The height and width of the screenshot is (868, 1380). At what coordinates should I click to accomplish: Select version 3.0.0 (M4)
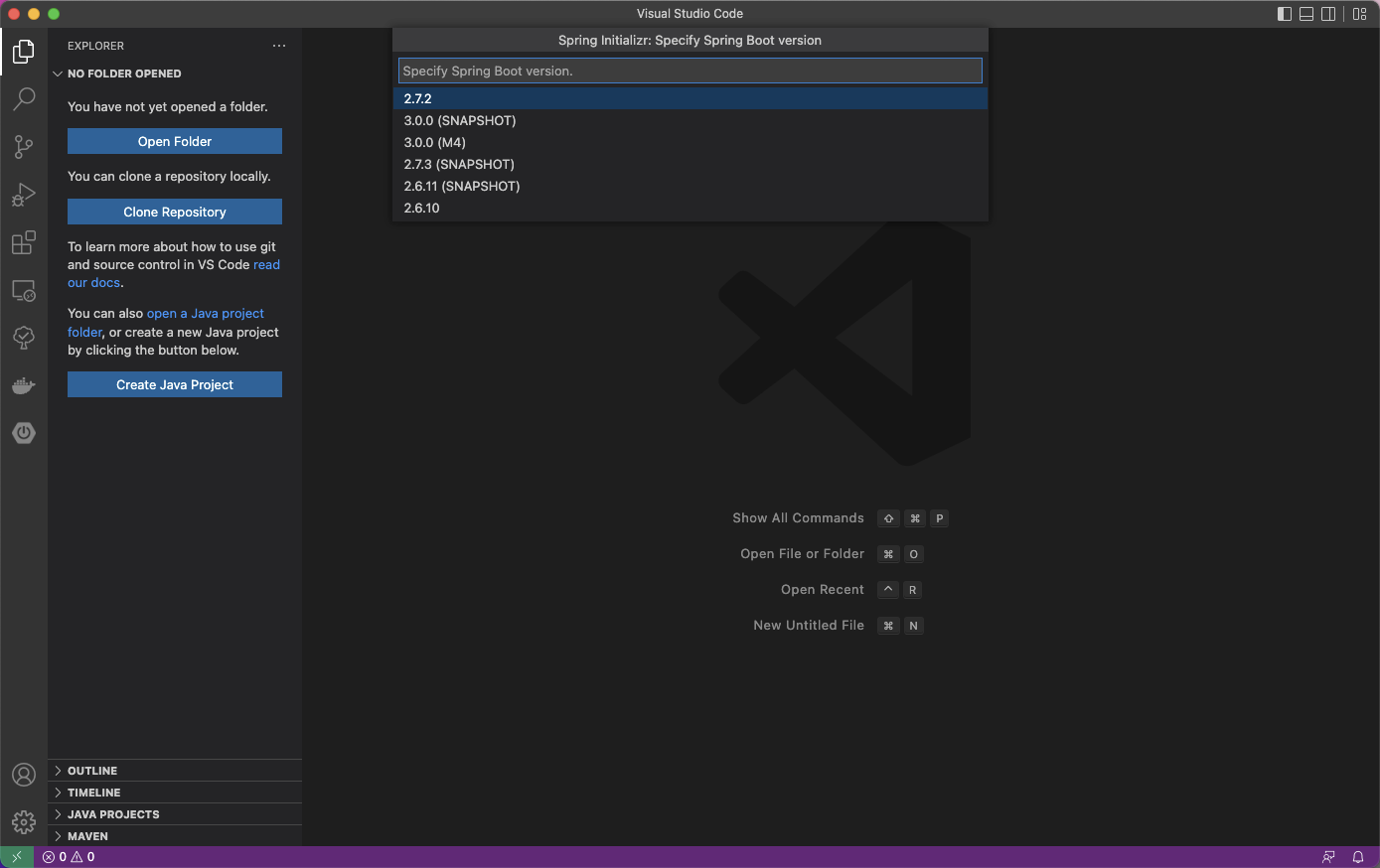(690, 142)
